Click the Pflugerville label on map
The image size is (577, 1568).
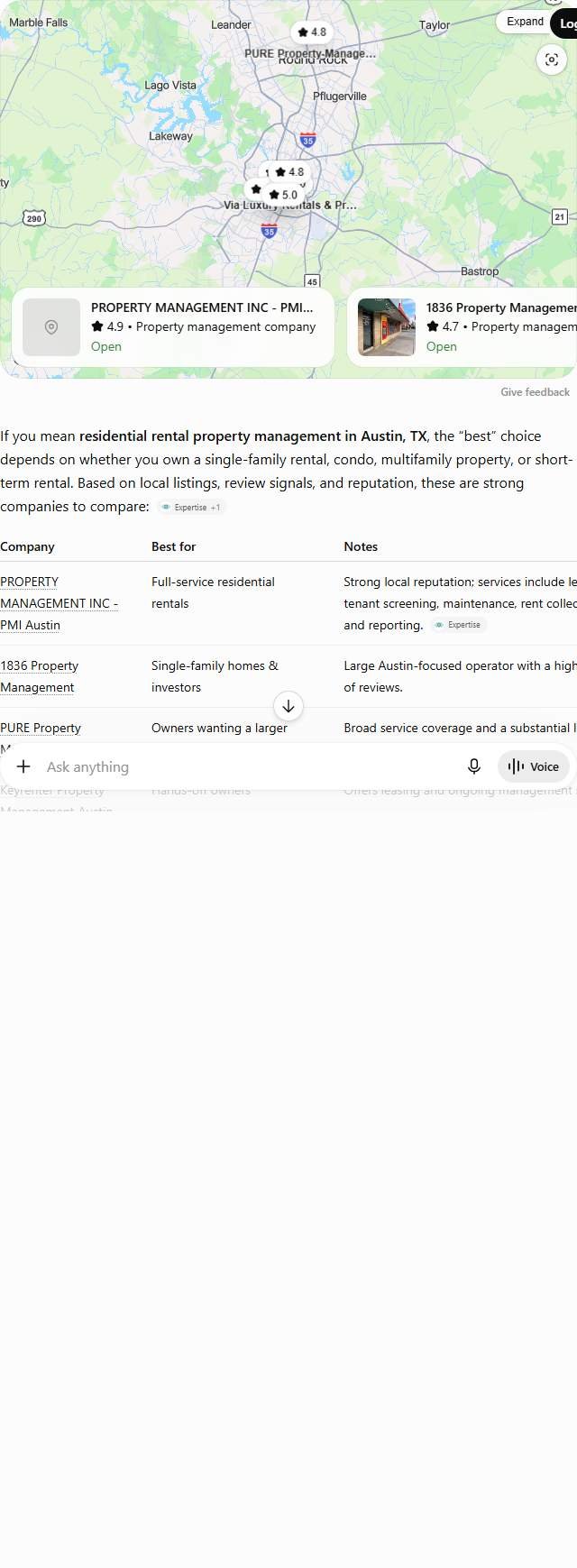click(340, 96)
